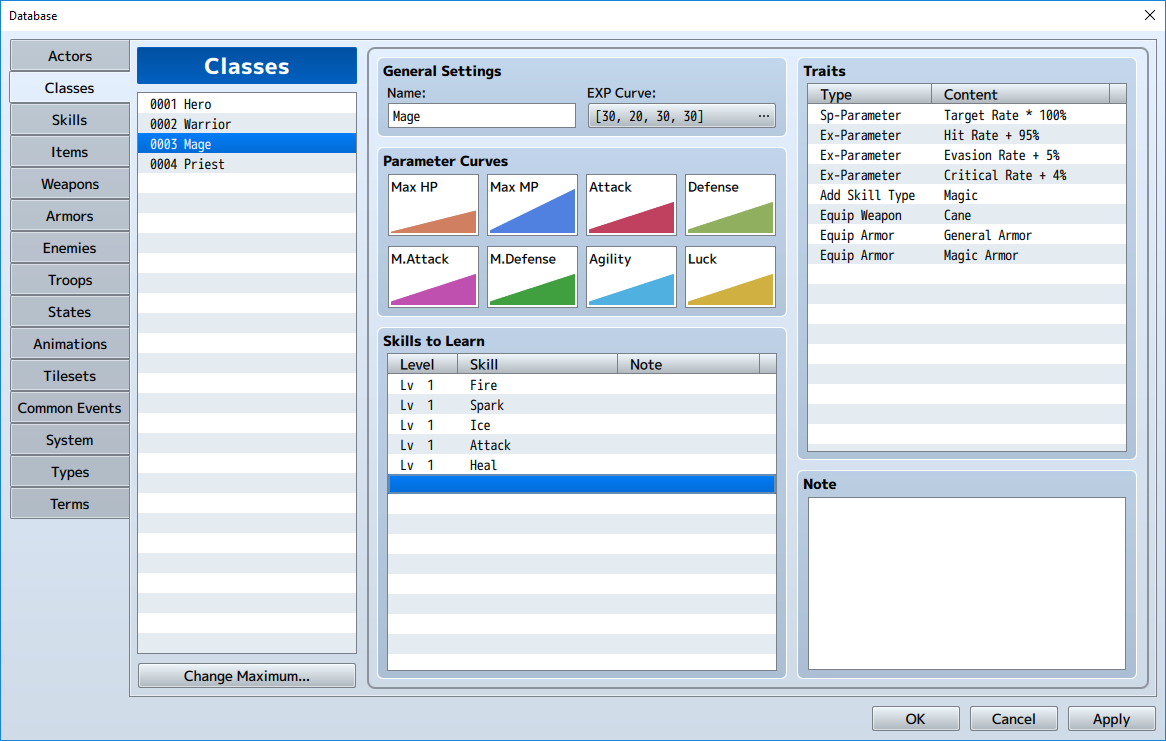
Task: Switch to the Troops tab
Action: (x=70, y=280)
